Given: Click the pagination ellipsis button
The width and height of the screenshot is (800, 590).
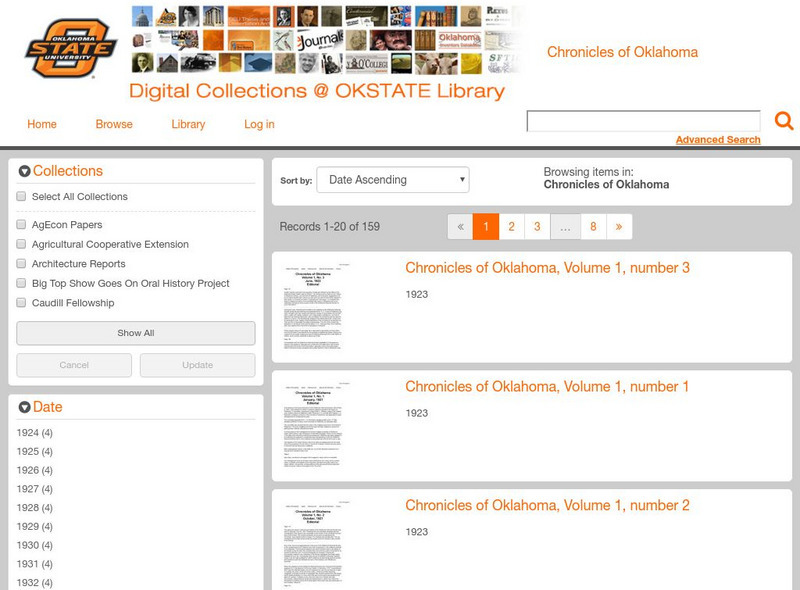Looking at the screenshot, I should click(565, 227).
